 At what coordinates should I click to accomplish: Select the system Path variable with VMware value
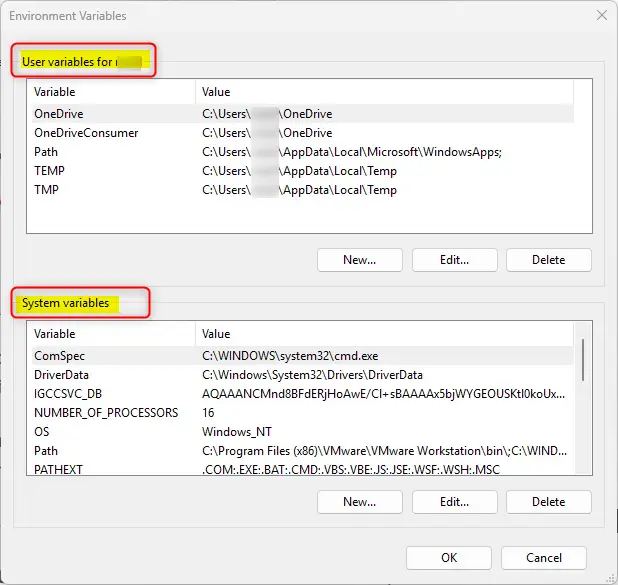(x=302, y=451)
